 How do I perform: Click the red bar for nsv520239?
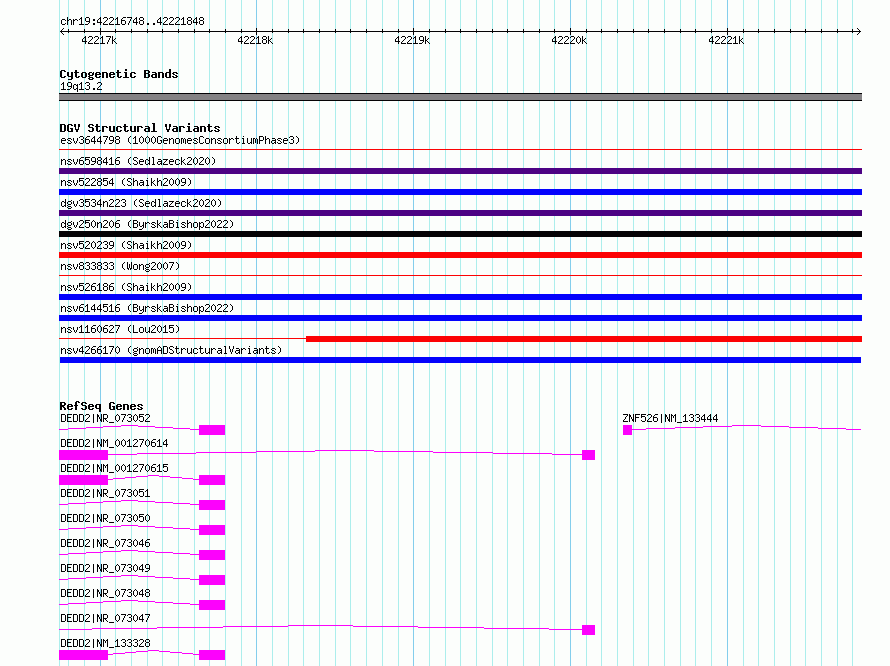point(460,255)
